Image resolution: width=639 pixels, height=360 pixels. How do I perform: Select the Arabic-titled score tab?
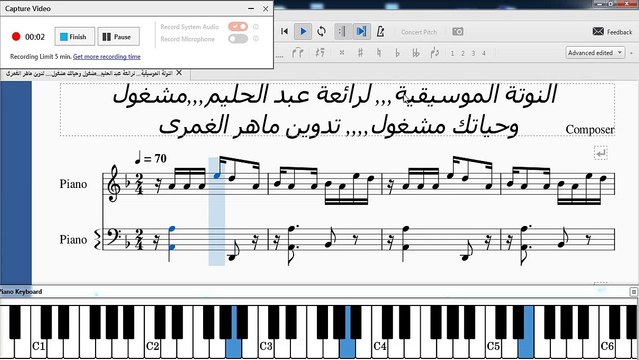[89, 73]
